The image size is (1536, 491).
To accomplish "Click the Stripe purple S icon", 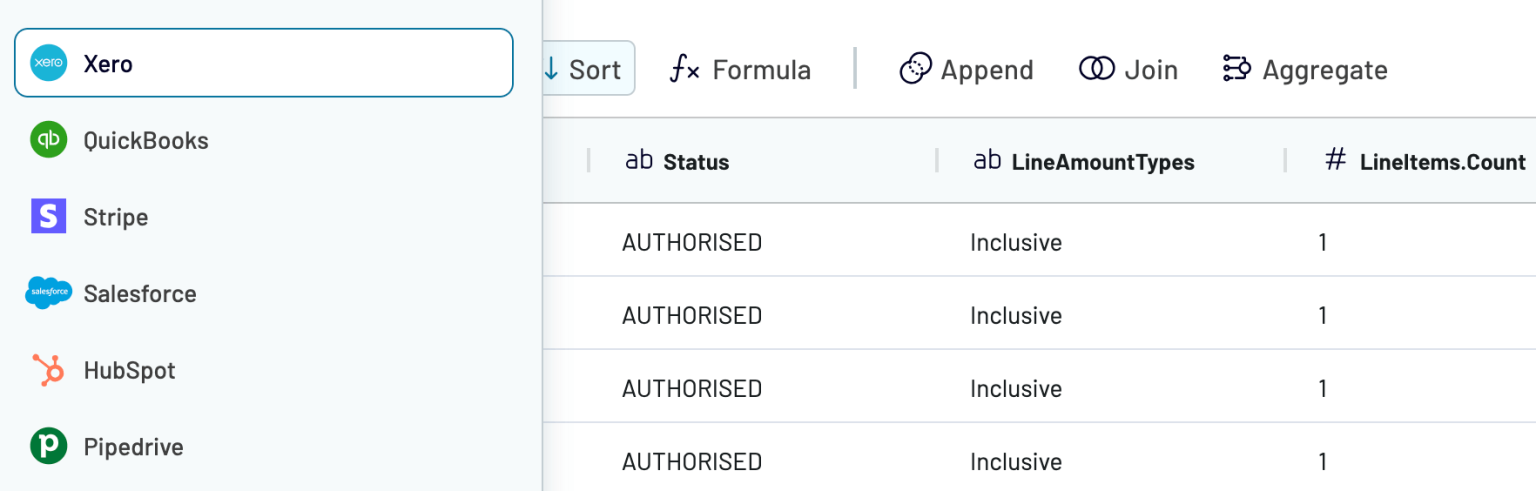I will click(48, 217).
